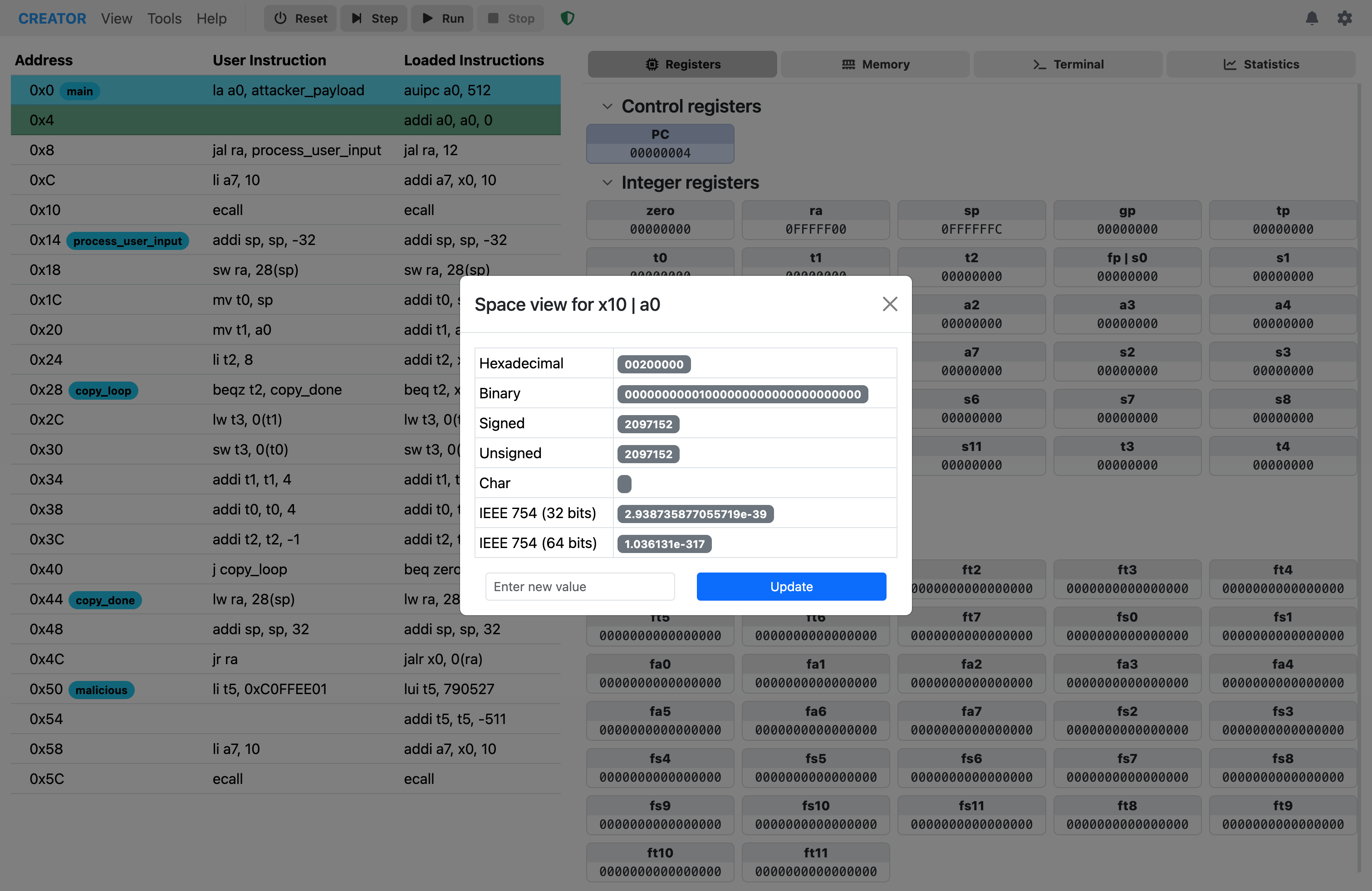Image resolution: width=1372 pixels, height=891 pixels.
Task: Click the Hexadecimal value badge 00200000
Action: click(x=653, y=364)
